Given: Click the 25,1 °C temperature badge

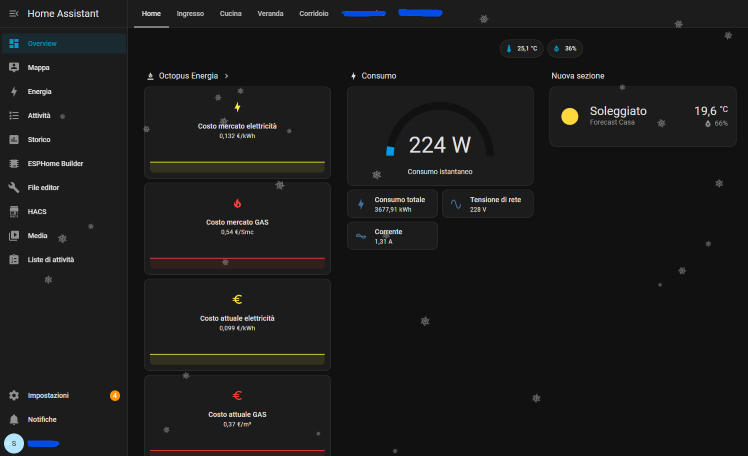Looking at the screenshot, I should (x=521, y=48).
